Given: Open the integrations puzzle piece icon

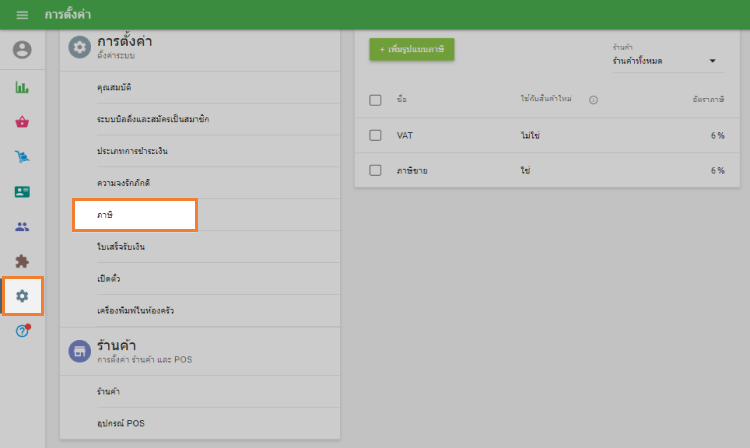Looking at the screenshot, I should 22,261.
